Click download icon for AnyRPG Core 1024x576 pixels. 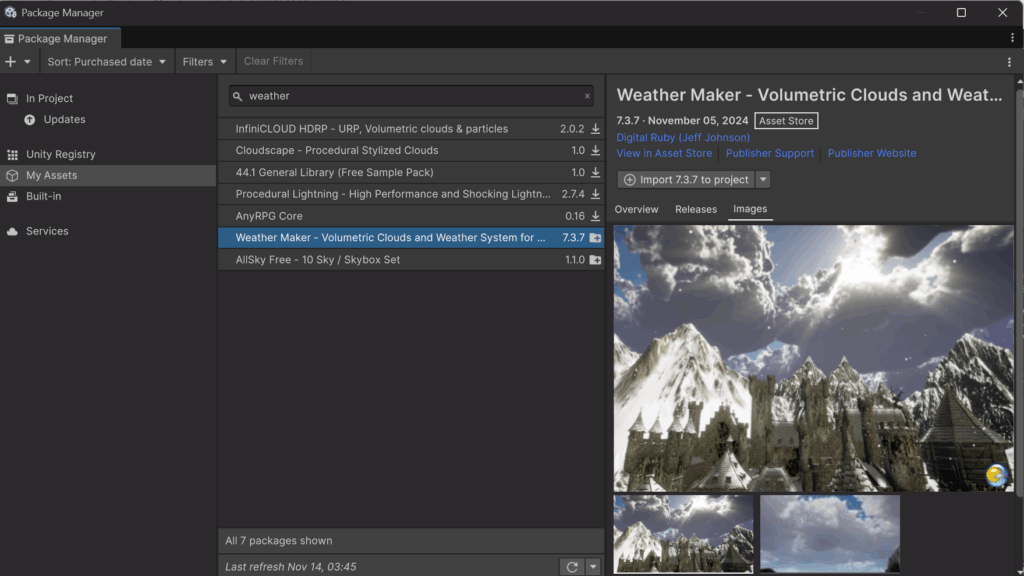[x=595, y=216]
